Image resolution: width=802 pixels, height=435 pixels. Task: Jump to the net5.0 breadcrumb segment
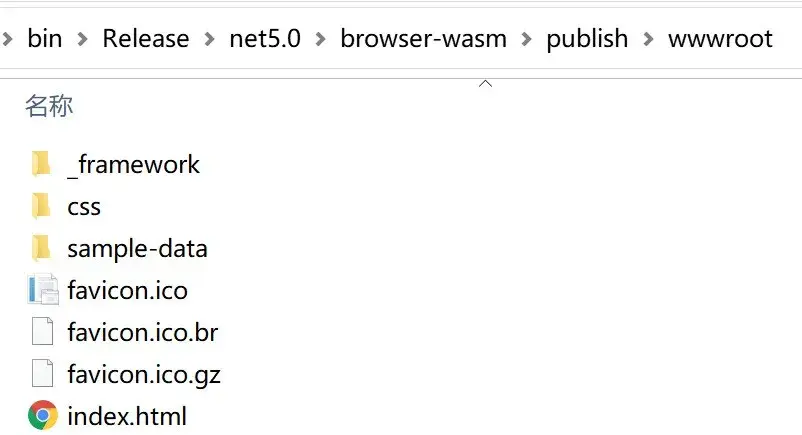(265, 39)
